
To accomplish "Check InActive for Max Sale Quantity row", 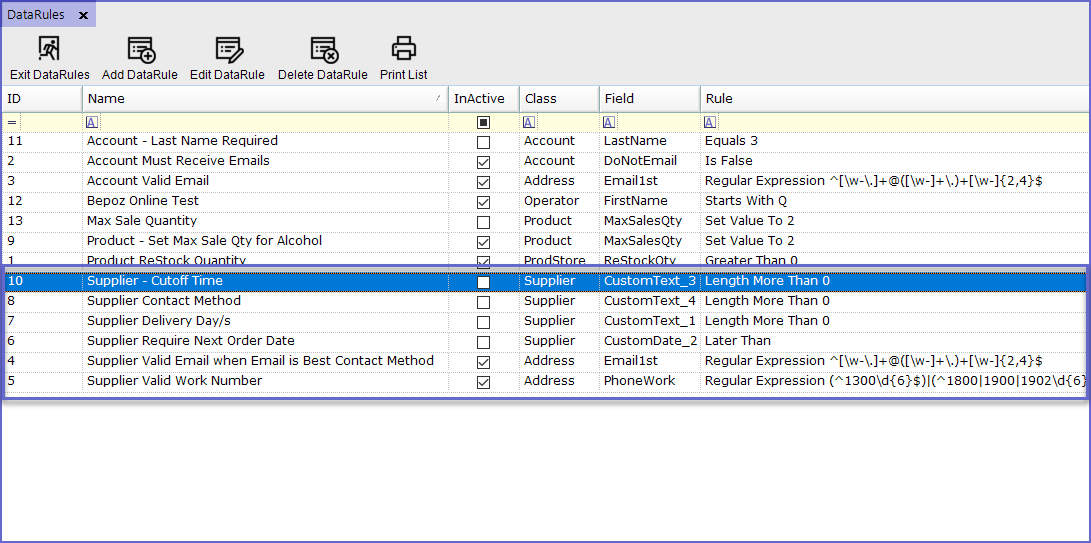I will click(x=484, y=222).
